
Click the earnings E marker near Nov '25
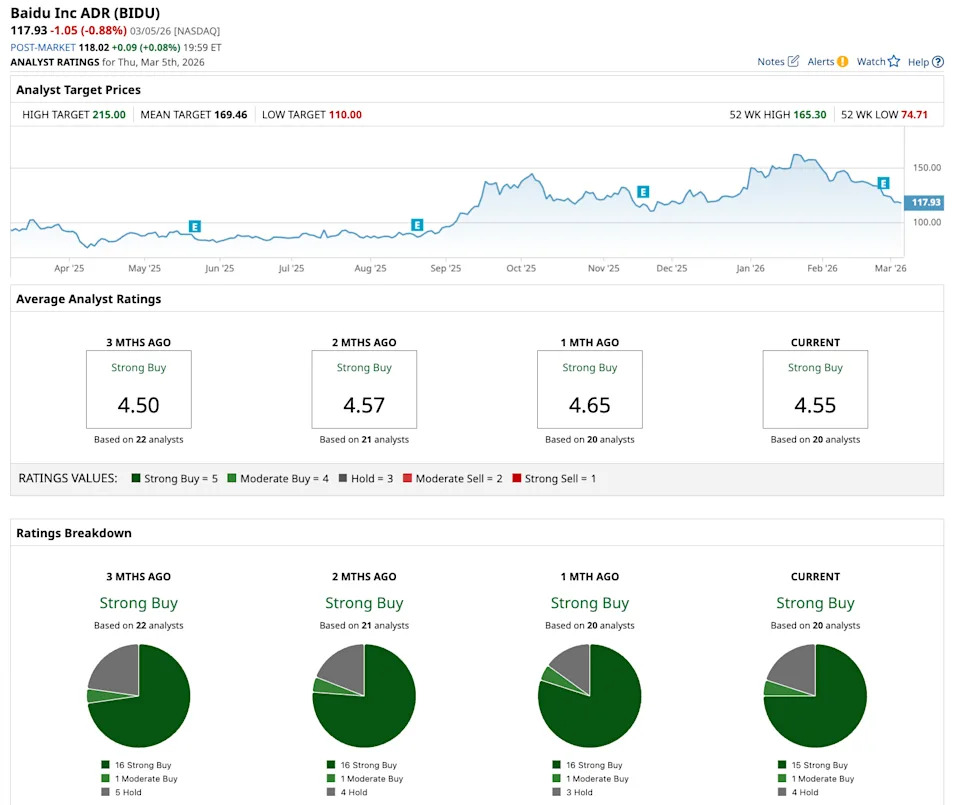coord(643,191)
